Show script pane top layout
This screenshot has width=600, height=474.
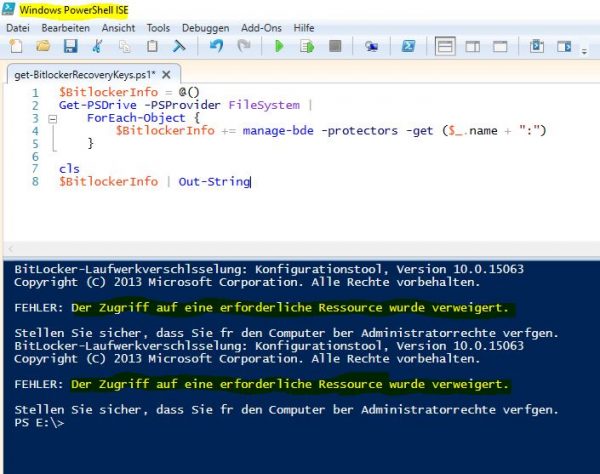click(x=445, y=46)
